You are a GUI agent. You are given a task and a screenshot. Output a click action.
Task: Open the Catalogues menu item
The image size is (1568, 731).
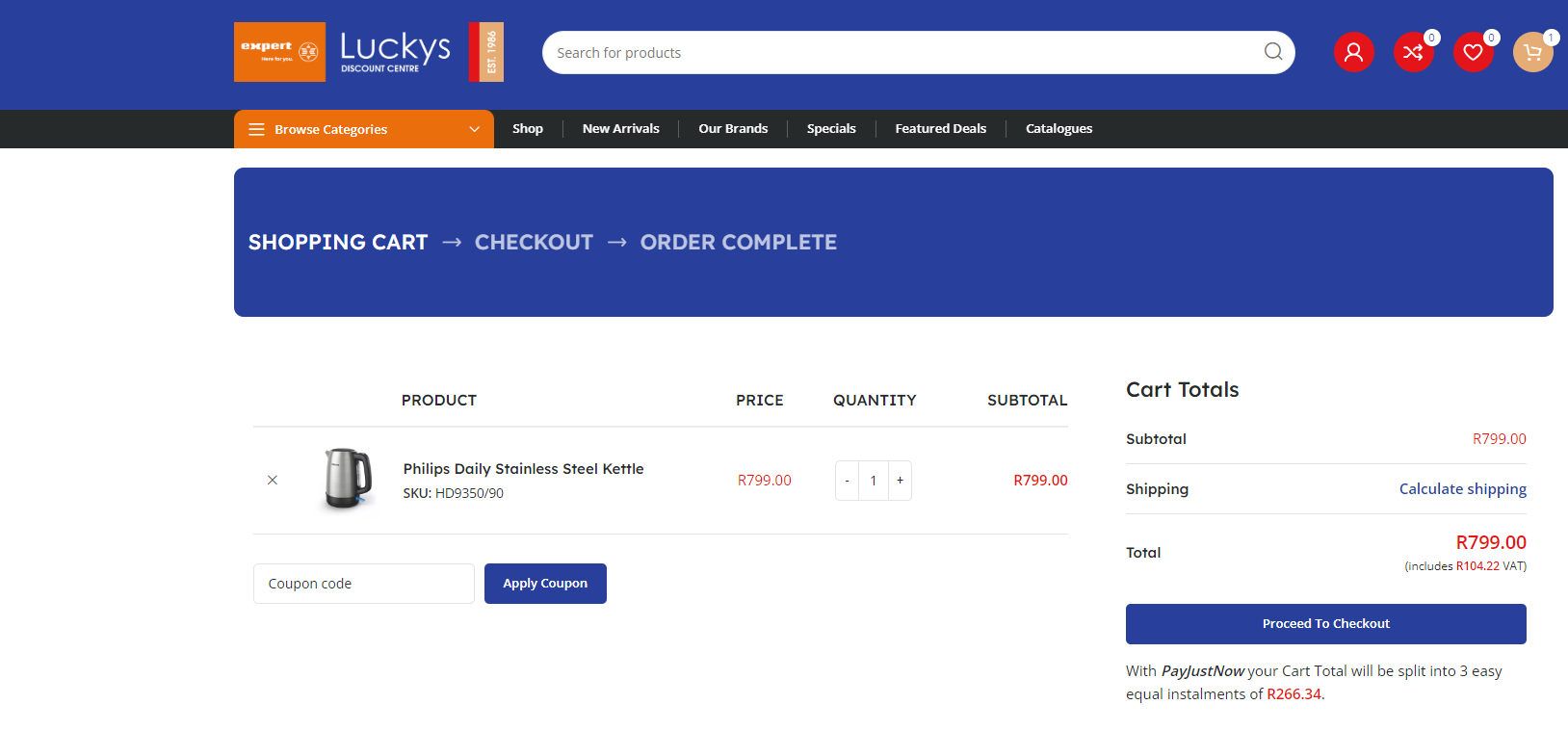[x=1058, y=128]
